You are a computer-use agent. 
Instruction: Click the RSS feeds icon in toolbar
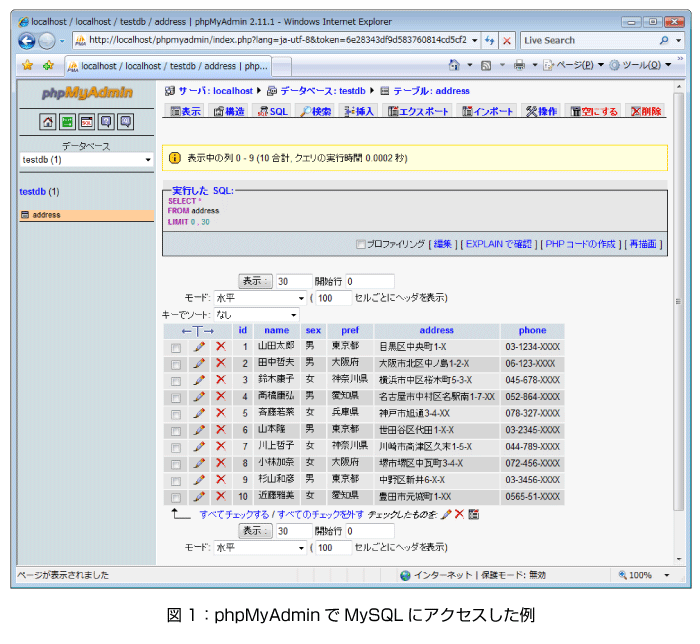486,66
